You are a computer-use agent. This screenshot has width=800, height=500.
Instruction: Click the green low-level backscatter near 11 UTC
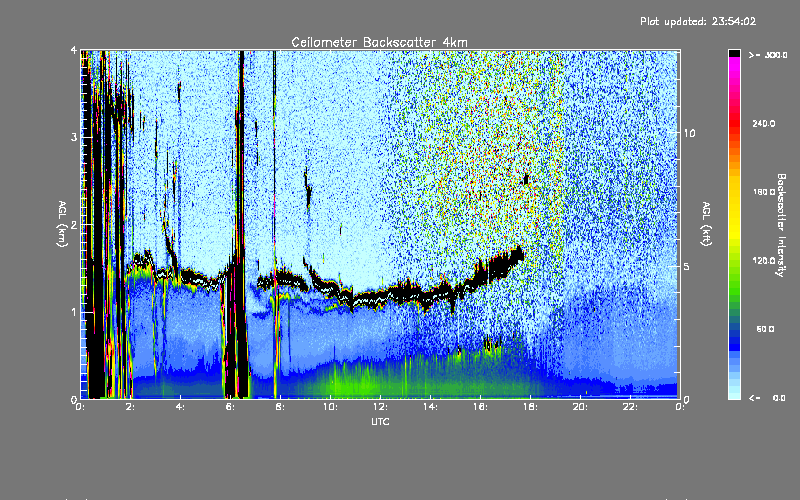coord(357,380)
